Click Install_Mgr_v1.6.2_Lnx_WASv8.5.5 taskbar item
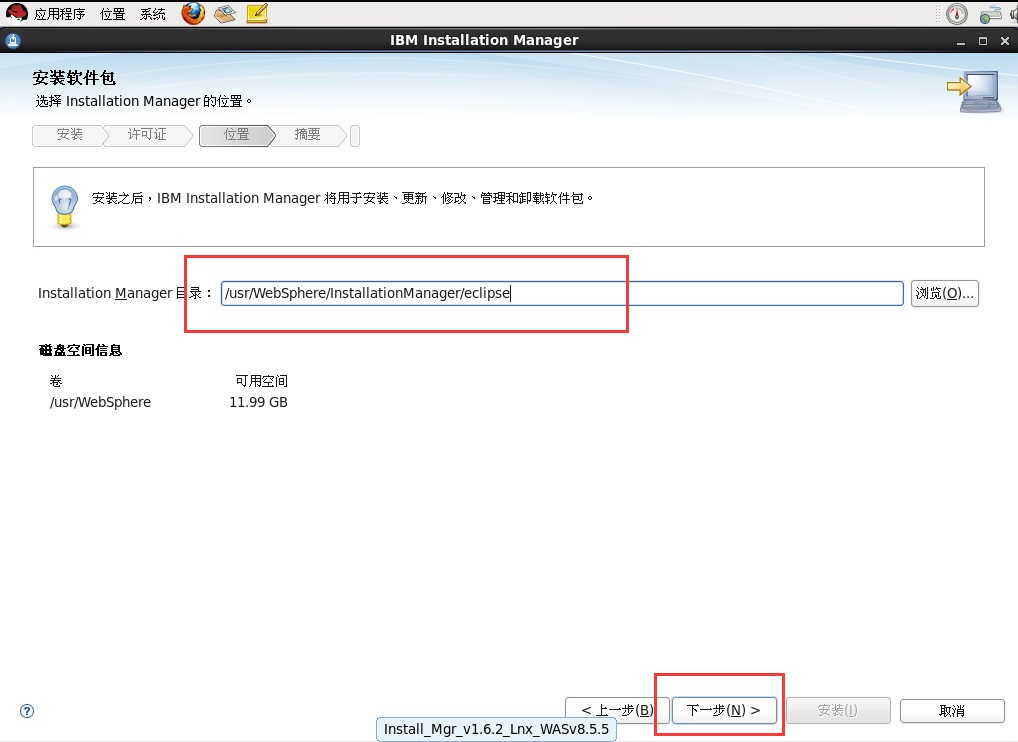This screenshot has width=1018, height=742. 496,729
